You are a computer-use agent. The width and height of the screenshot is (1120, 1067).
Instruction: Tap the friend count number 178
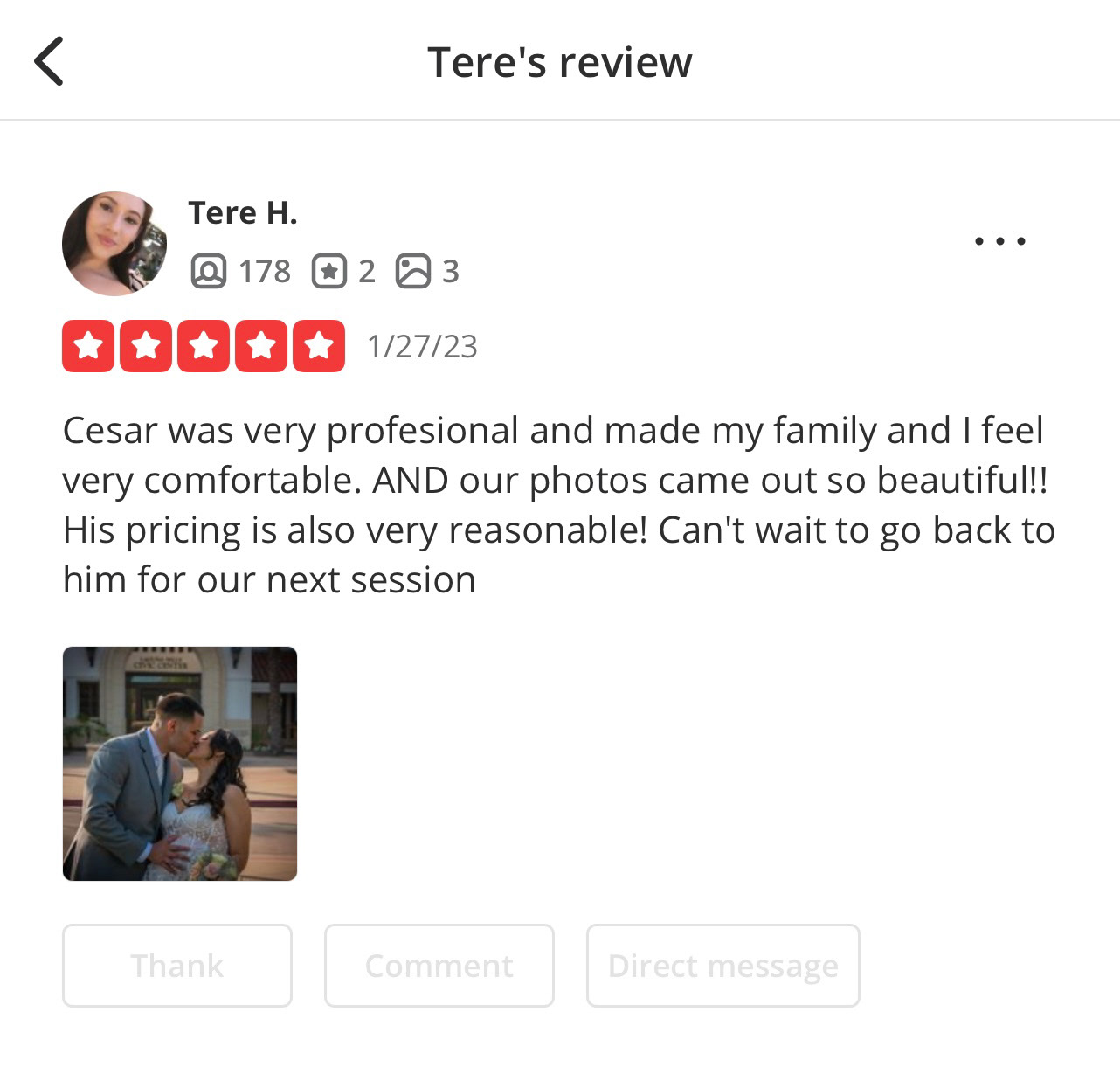(x=265, y=271)
